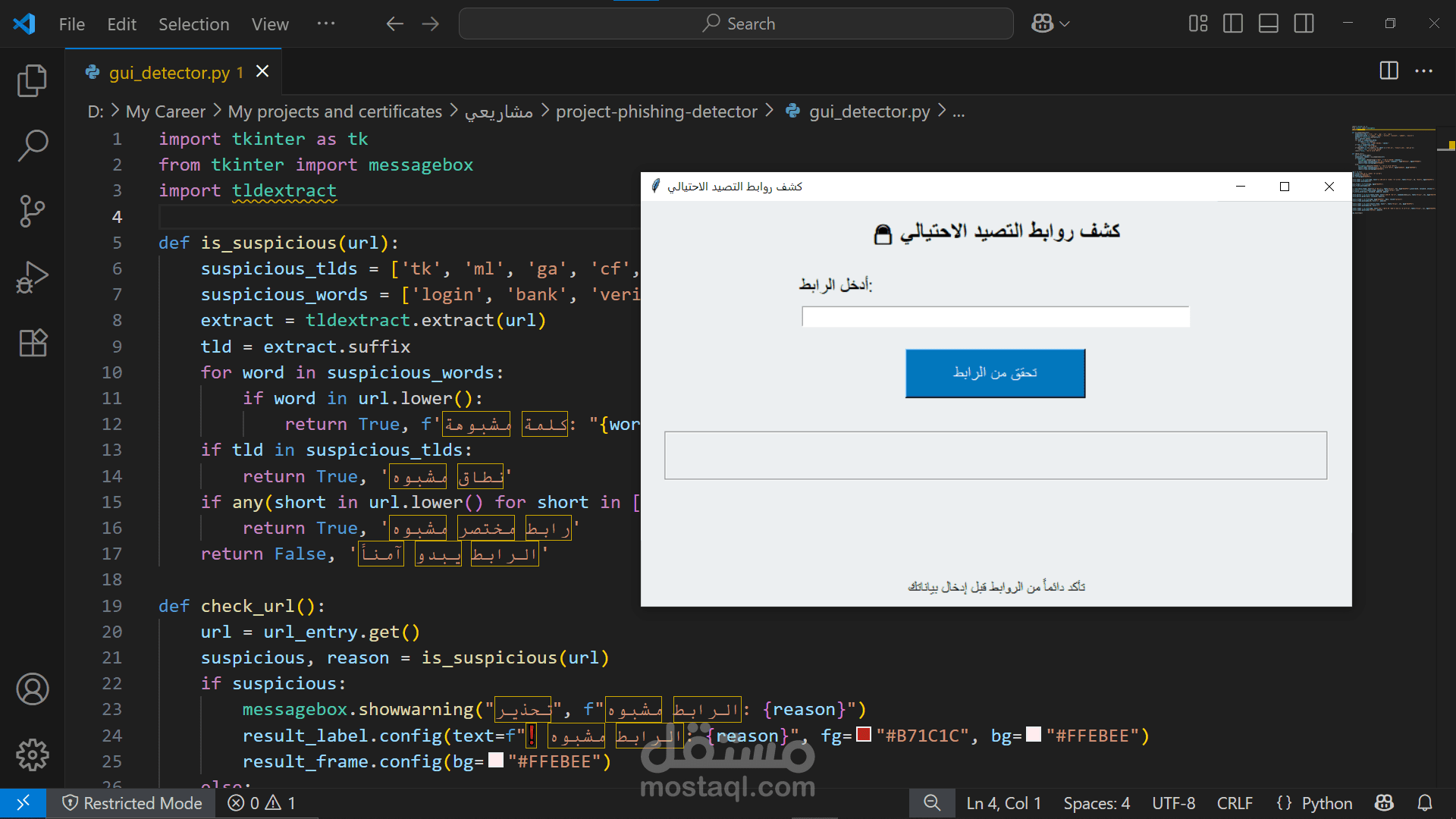Open the Extensions view
This screenshot has height=819, width=1456.
click(x=32, y=343)
